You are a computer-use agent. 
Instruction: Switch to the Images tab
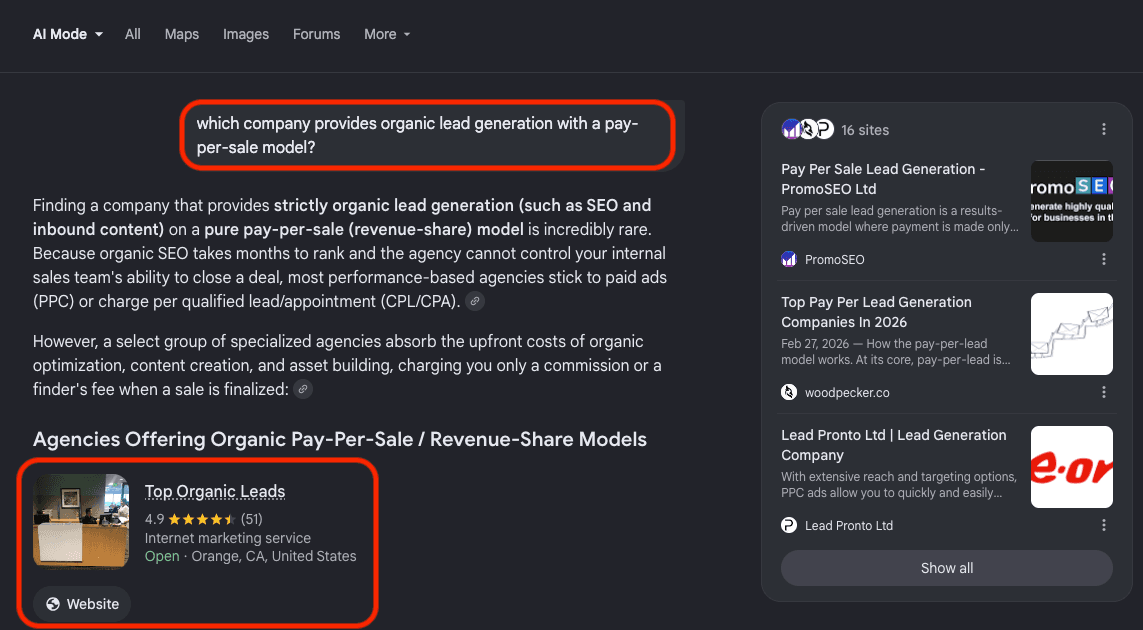(x=246, y=34)
